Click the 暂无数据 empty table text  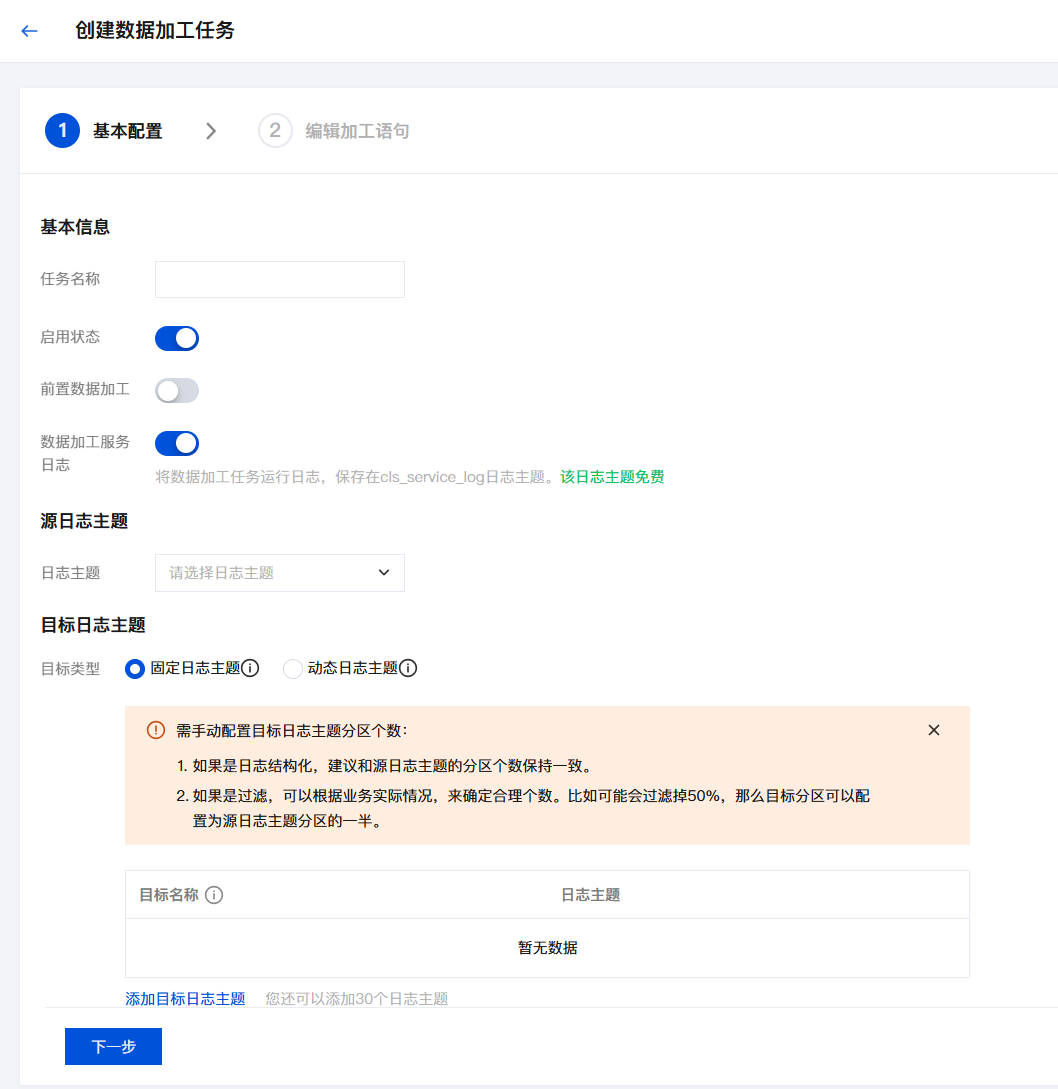click(x=547, y=948)
